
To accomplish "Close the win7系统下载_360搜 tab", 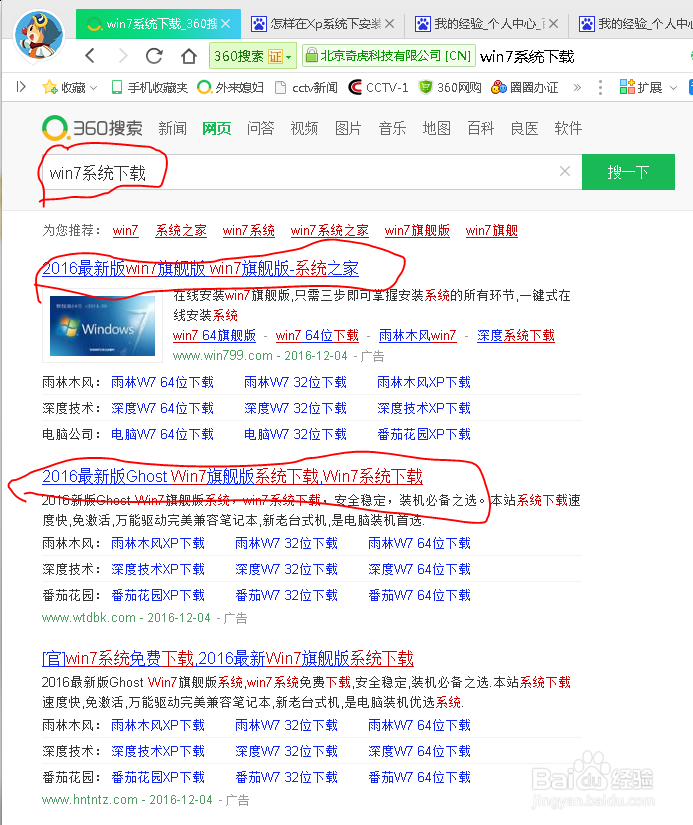I will (226, 24).
